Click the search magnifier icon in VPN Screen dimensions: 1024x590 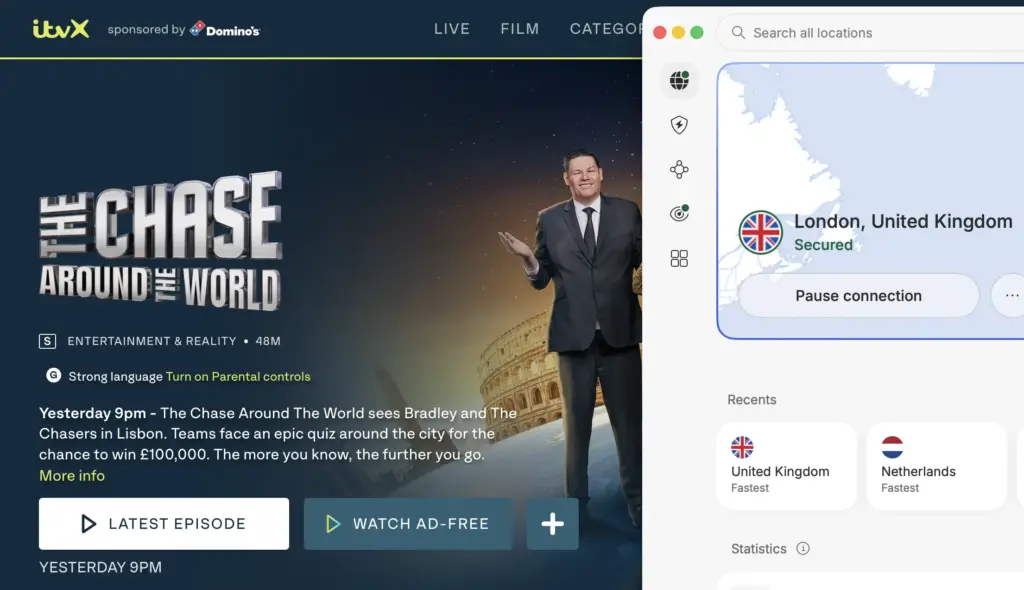click(738, 33)
